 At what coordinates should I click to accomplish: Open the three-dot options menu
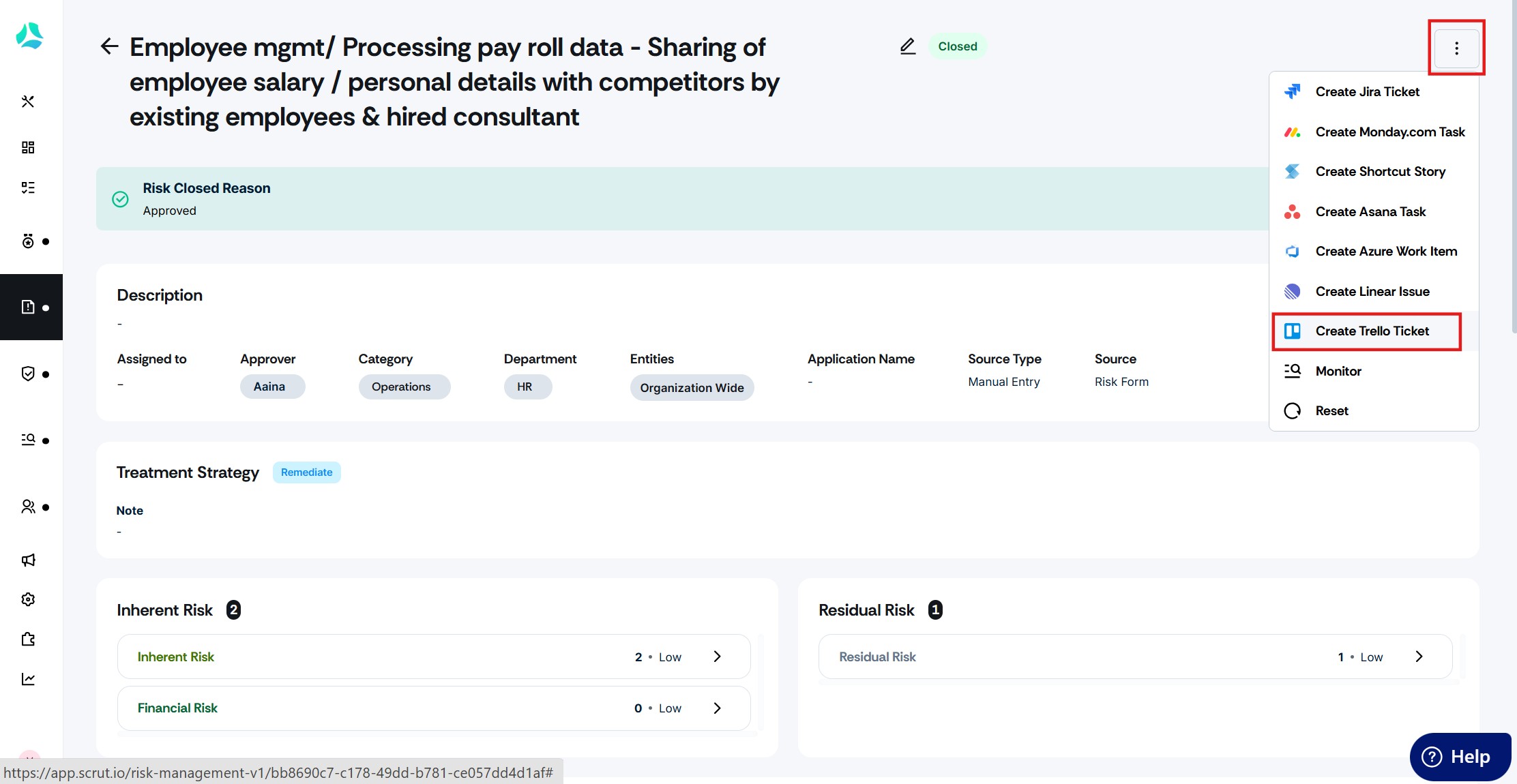(x=1456, y=48)
